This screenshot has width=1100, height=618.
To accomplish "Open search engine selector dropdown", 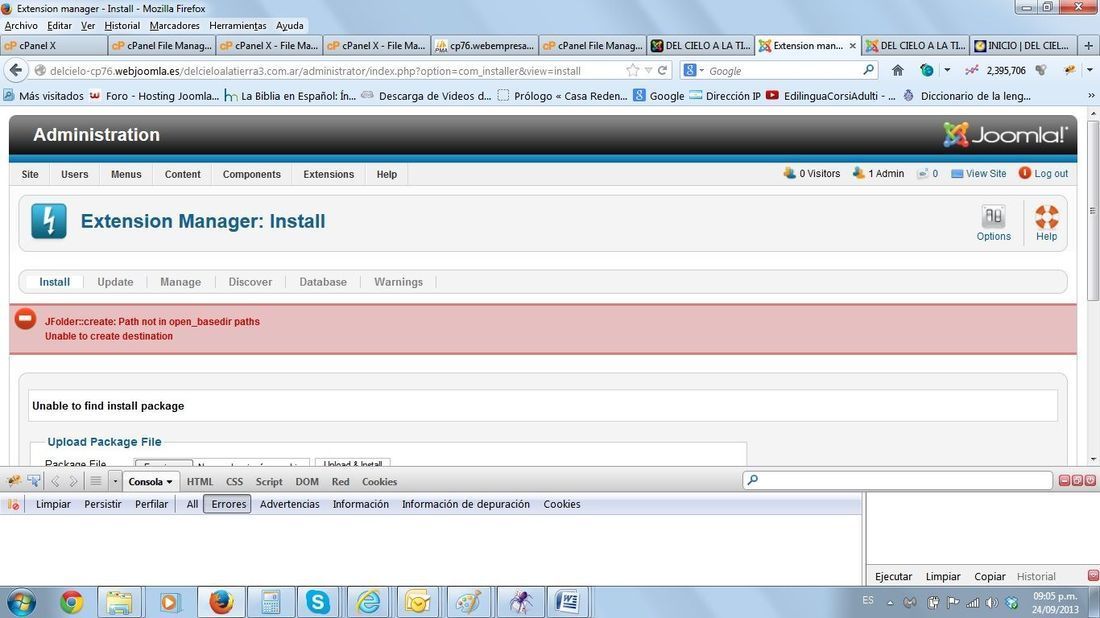I will [702, 70].
